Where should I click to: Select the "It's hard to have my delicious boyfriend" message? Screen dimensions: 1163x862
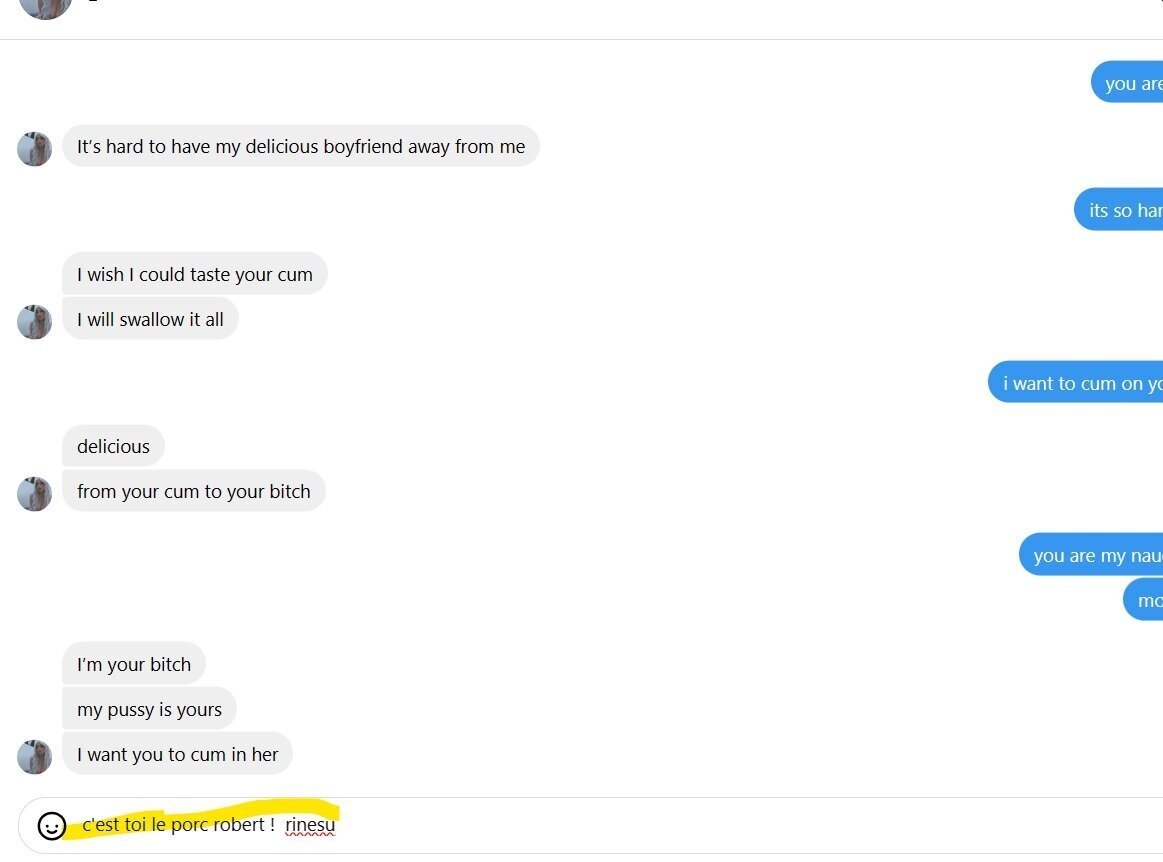[300, 146]
